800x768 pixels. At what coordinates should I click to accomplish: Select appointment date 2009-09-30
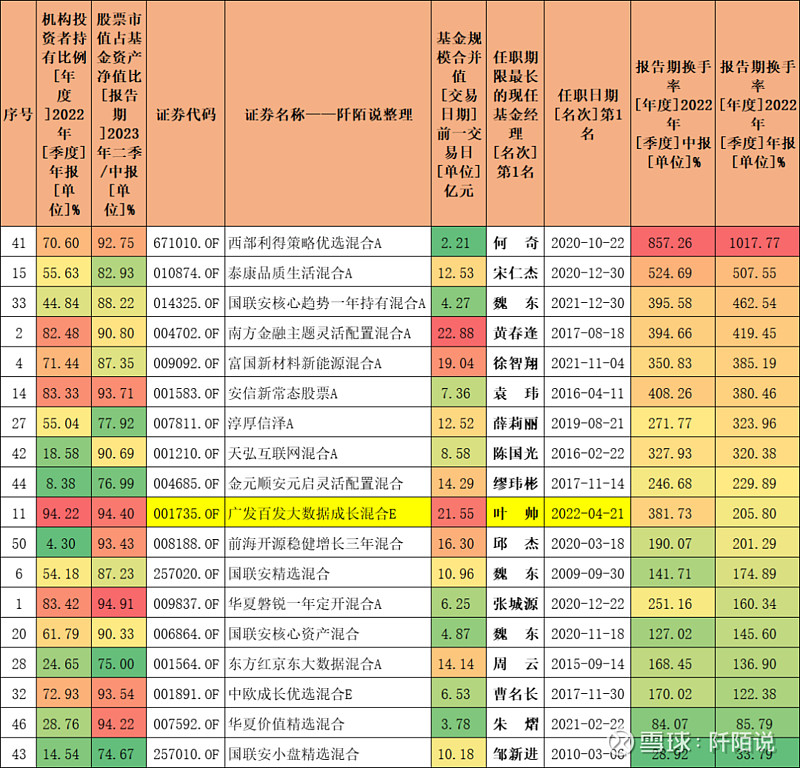(x=588, y=574)
